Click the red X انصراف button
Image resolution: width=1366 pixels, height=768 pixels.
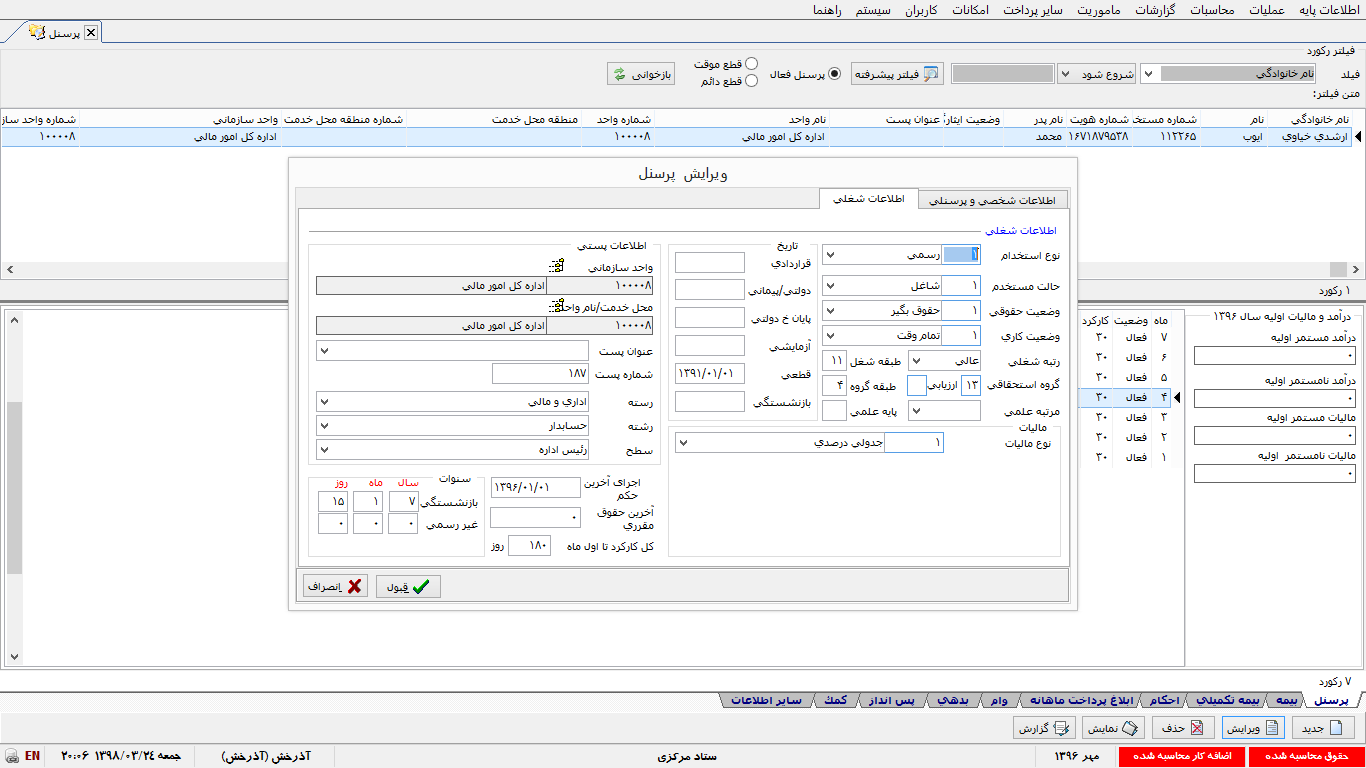click(335, 587)
